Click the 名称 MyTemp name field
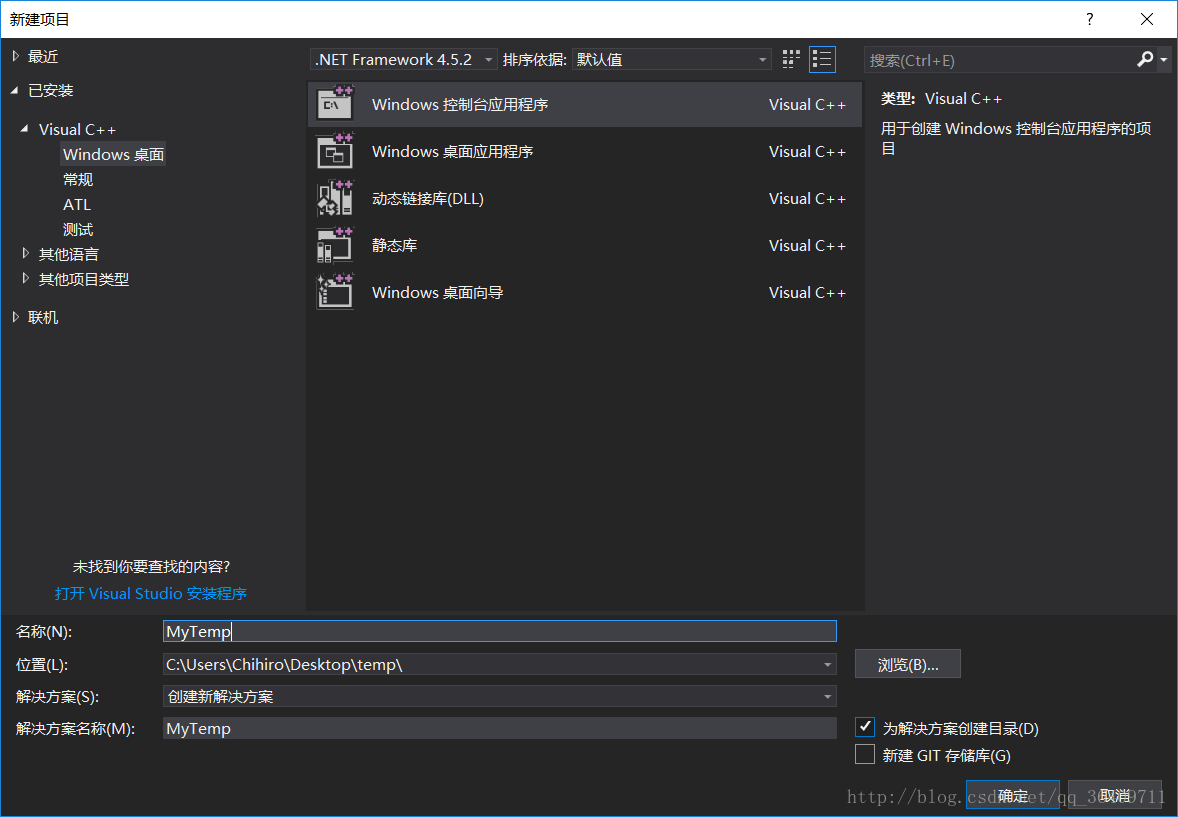This screenshot has width=1178, height=817. tap(500, 631)
